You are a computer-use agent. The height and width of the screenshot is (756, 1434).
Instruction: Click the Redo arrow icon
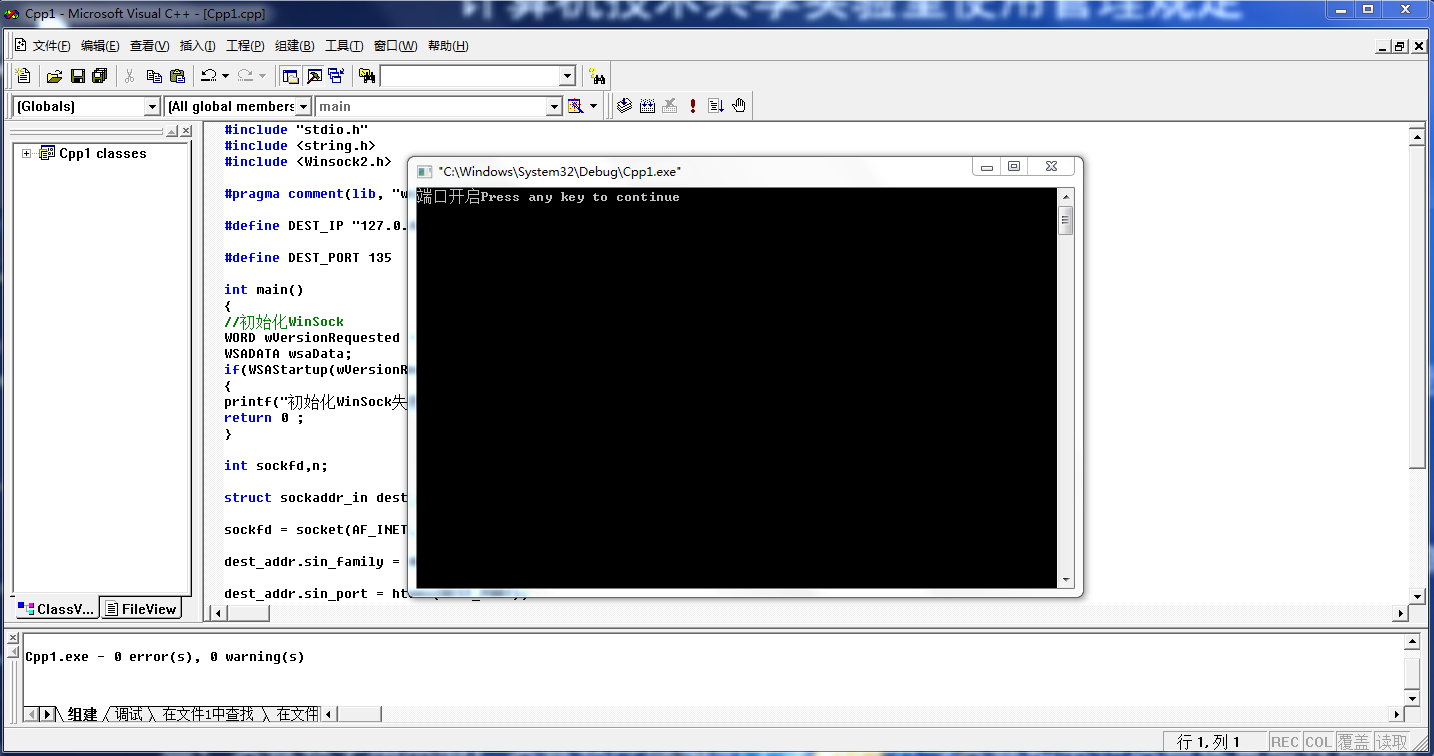(x=246, y=76)
